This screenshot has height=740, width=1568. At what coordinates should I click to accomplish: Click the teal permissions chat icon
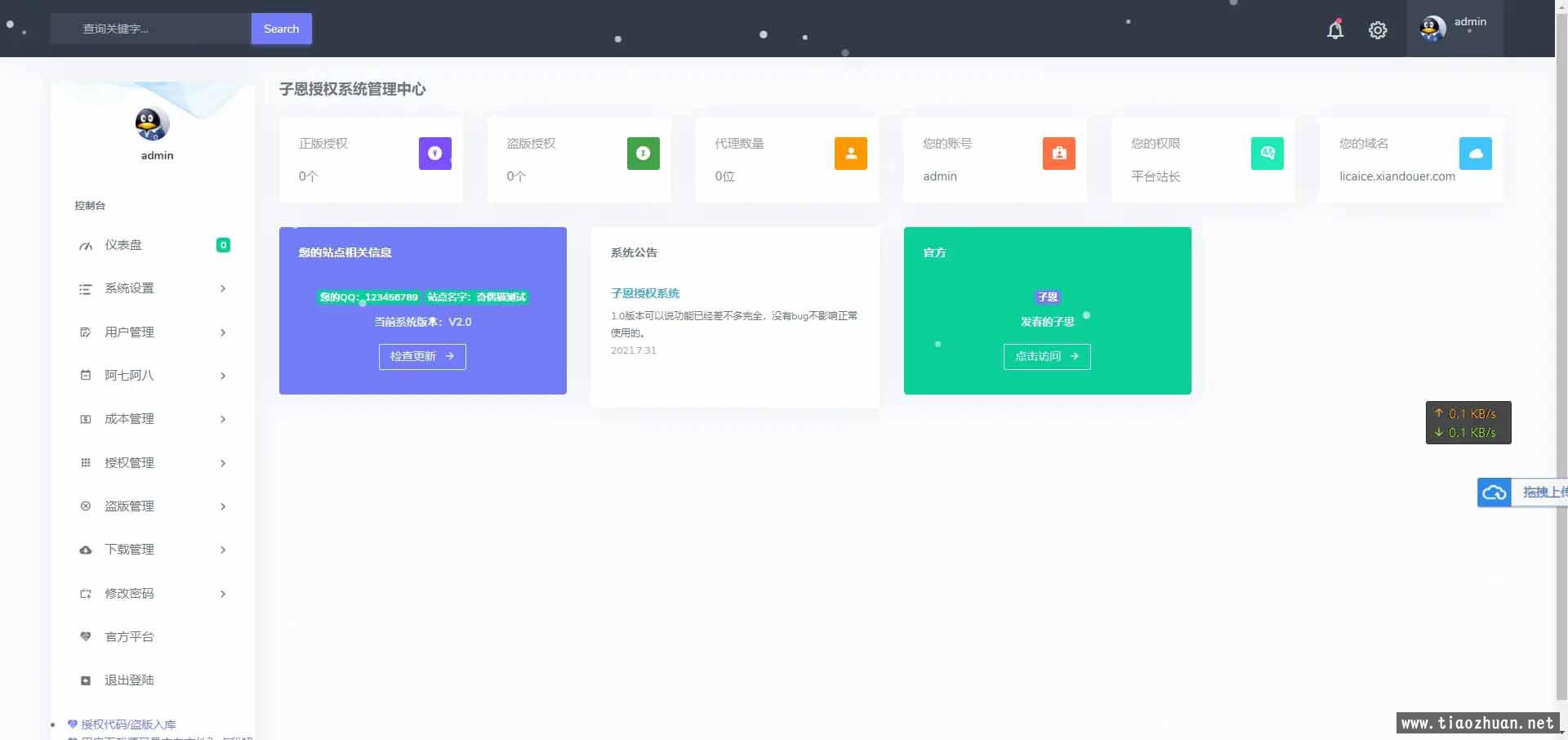pos(1267,154)
